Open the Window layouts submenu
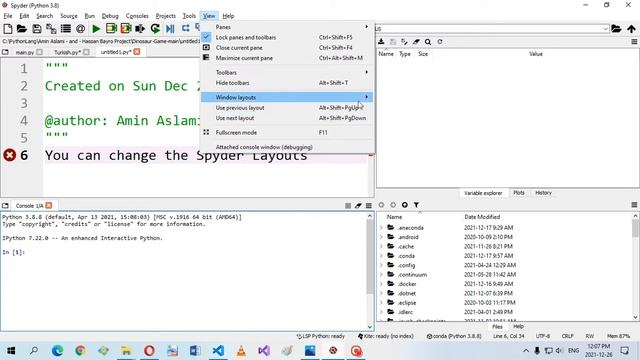The image size is (640, 360). (287, 97)
